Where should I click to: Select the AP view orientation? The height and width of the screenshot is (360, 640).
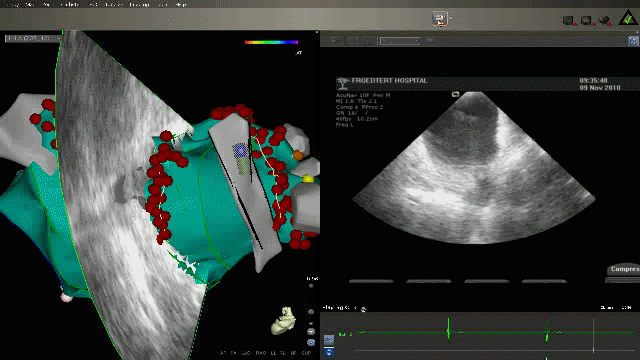(x=223, y=353)
